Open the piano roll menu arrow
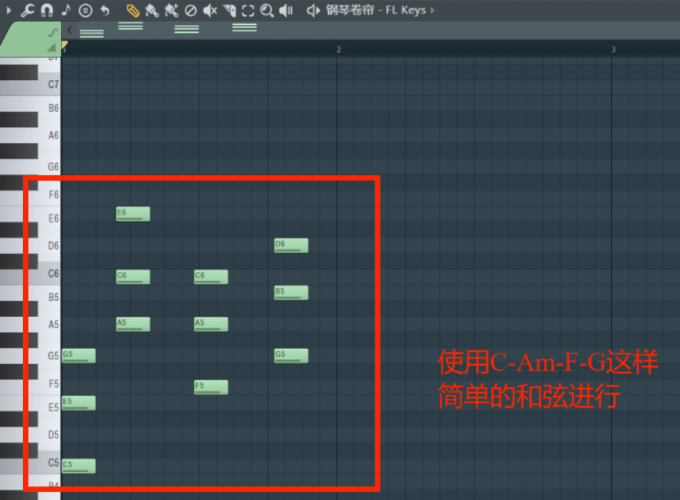Screen dimensions: 680x500 8,10
